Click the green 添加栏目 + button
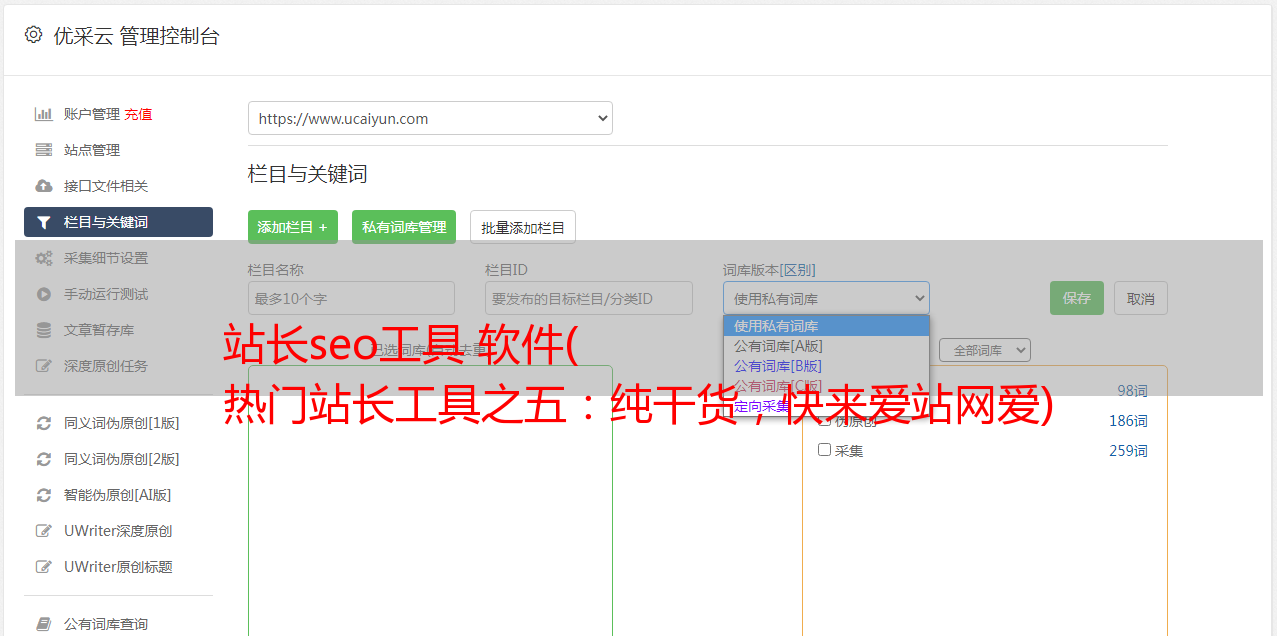The image size is (1277, 636). [293, 227]
